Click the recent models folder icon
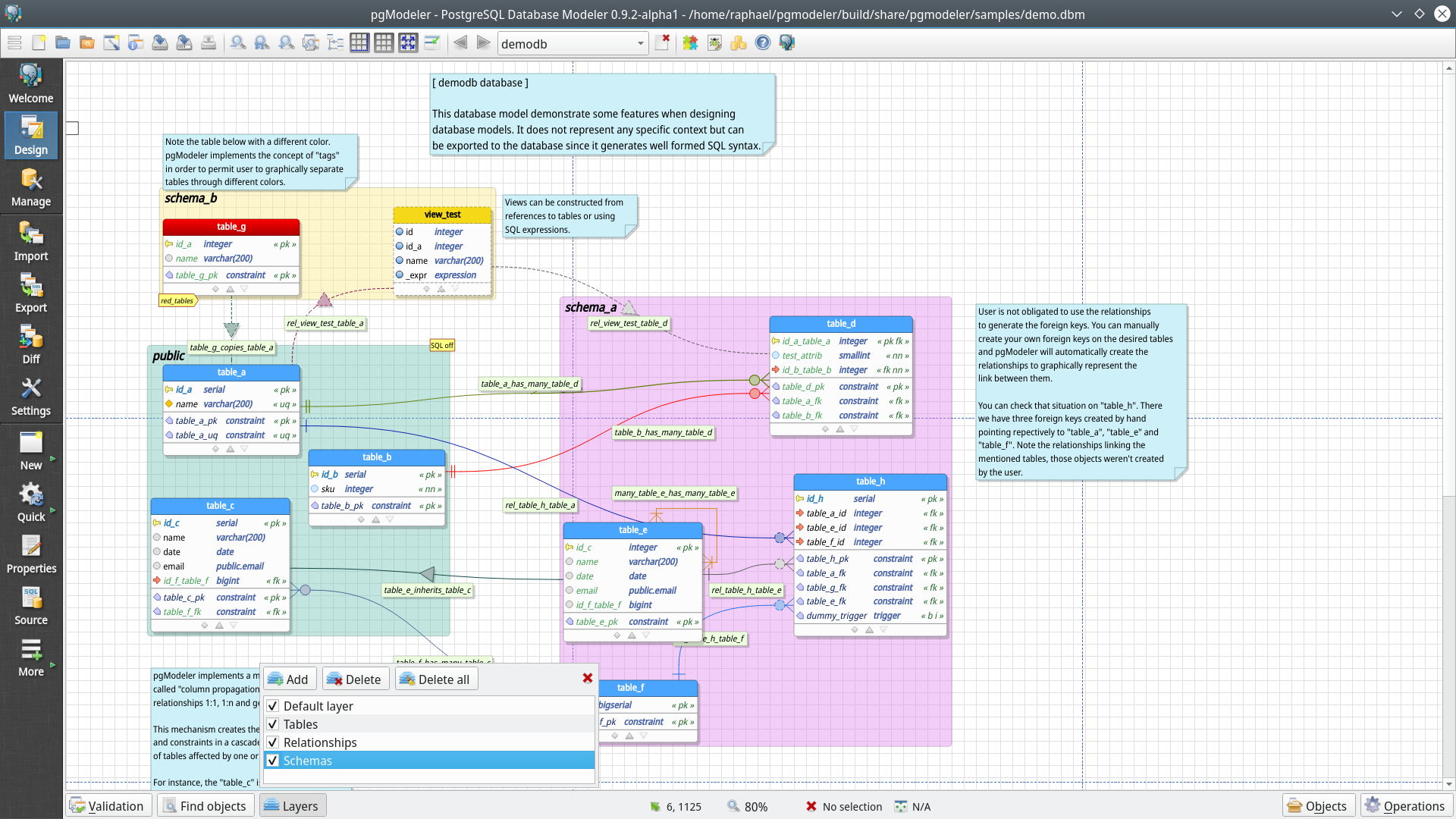Viewport: 1456px width, 819px height. click(x=87, y=43)
